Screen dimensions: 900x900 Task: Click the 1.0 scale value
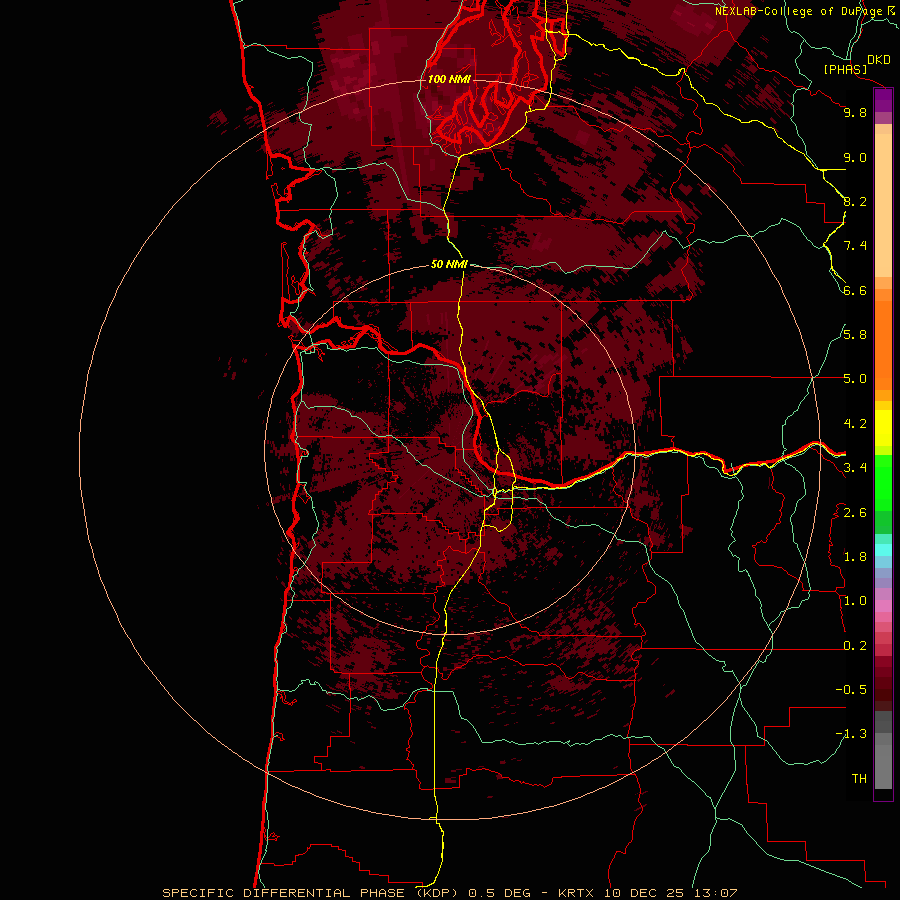(x=855, y=601)
